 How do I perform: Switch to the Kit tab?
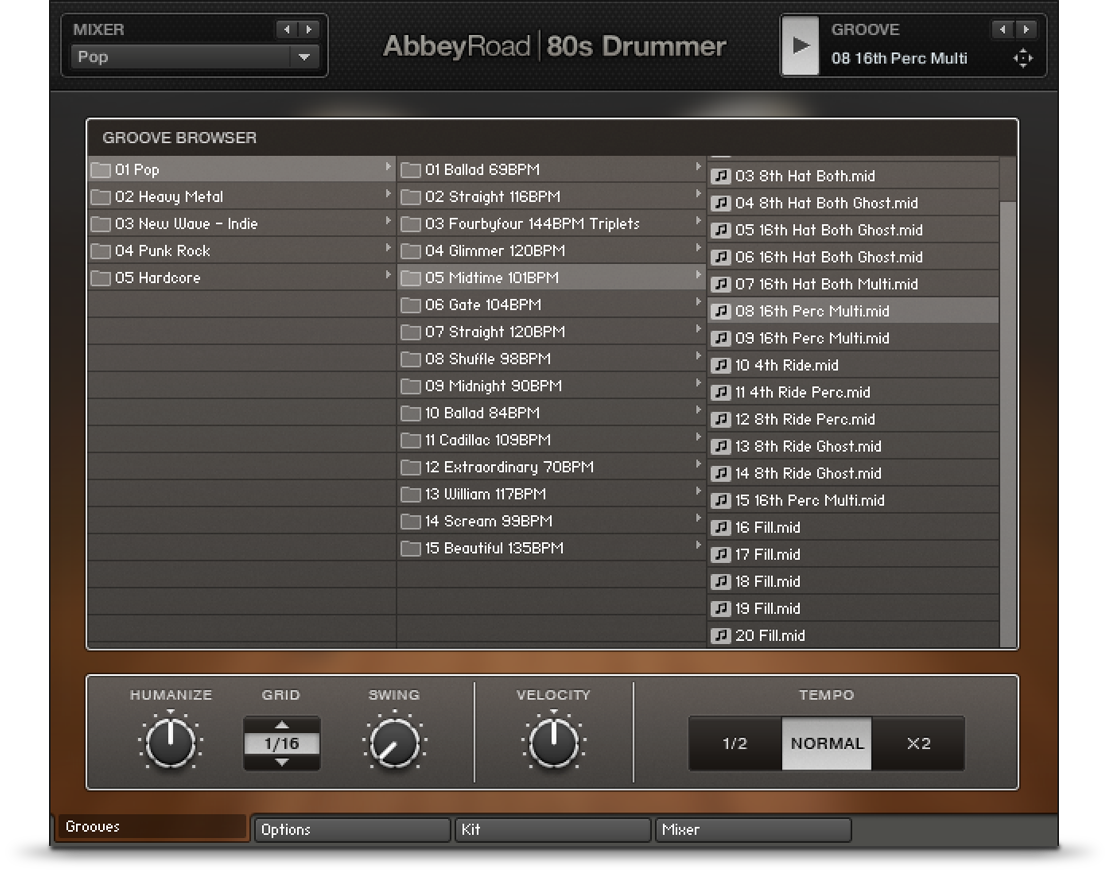point(552,830)
